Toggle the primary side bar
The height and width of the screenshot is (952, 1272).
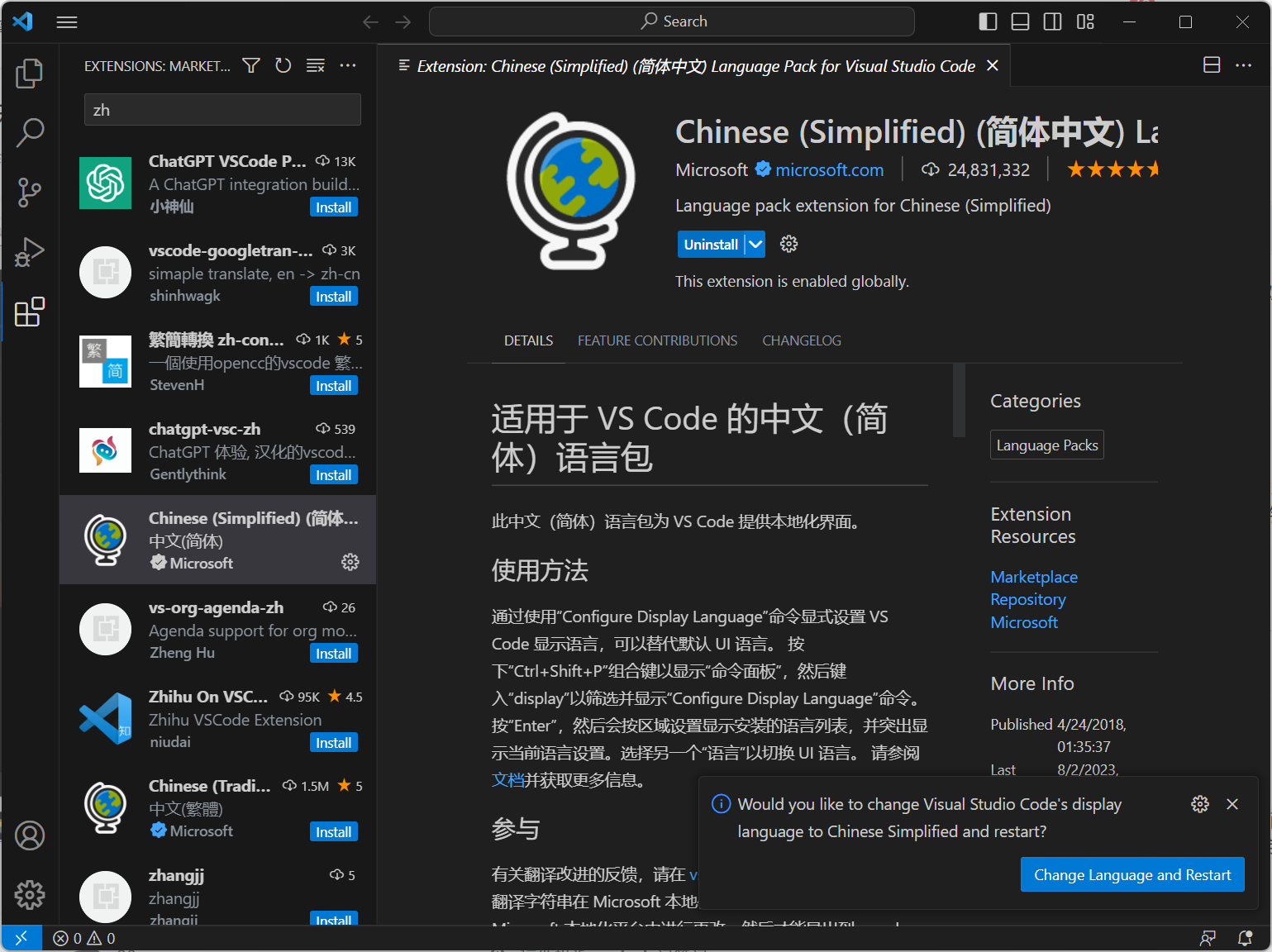pos(988,22)
